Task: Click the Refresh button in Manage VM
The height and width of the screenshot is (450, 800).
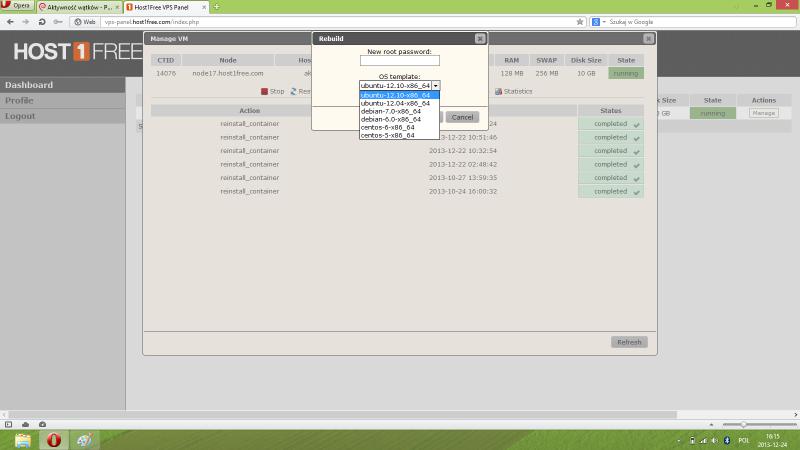Action: coord(629,342)
